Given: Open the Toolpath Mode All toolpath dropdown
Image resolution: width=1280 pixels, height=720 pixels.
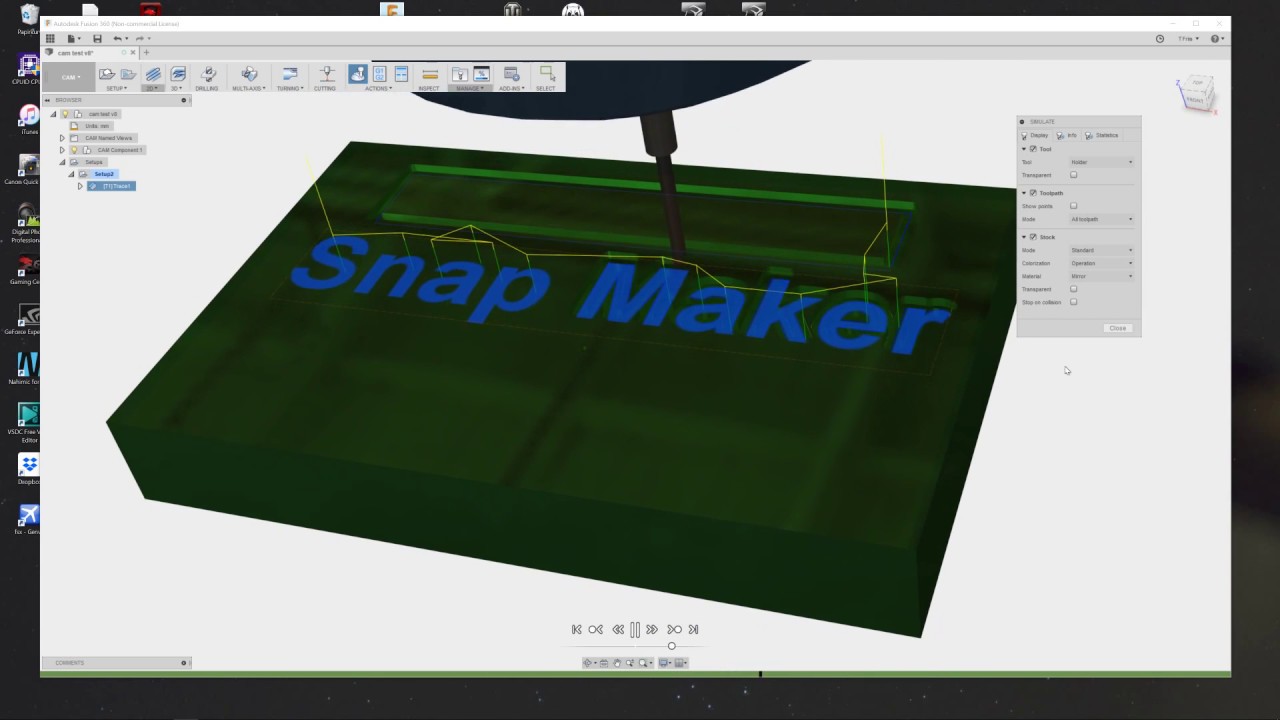Looking at the screenshot, I should point(1102,219).
